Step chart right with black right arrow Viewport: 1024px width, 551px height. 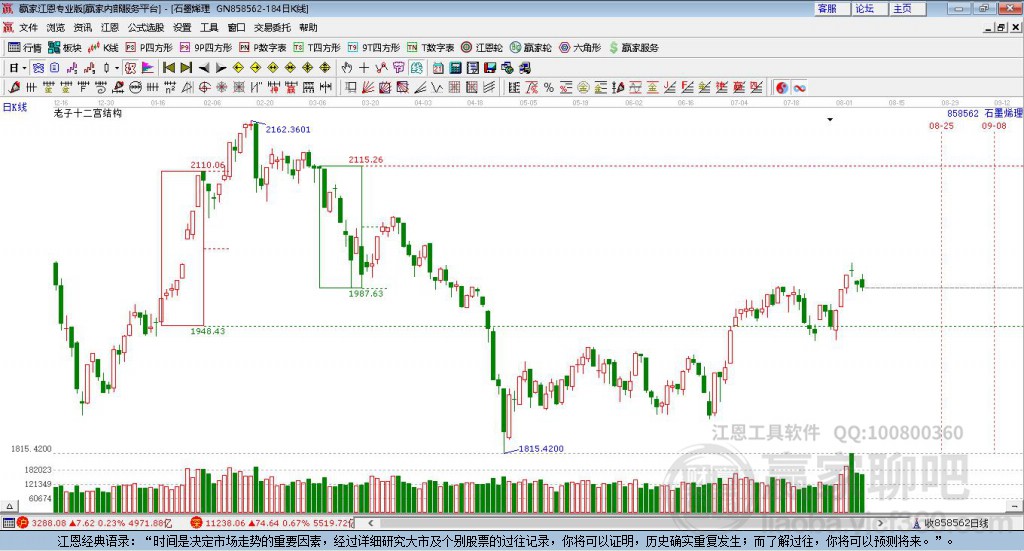(x=221, y=68)
